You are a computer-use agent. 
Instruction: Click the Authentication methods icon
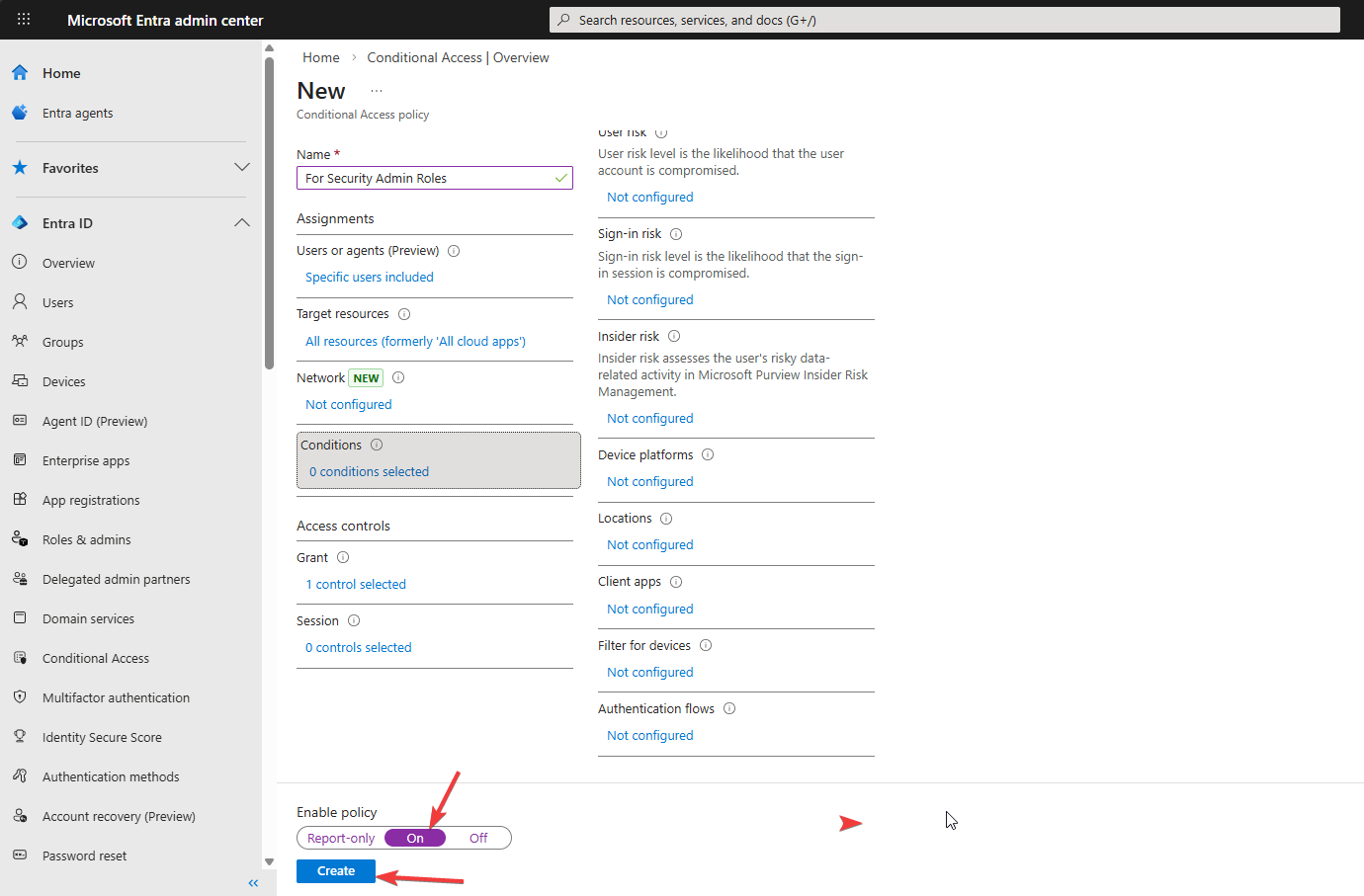pyautogui.click(x=20, y=775)
